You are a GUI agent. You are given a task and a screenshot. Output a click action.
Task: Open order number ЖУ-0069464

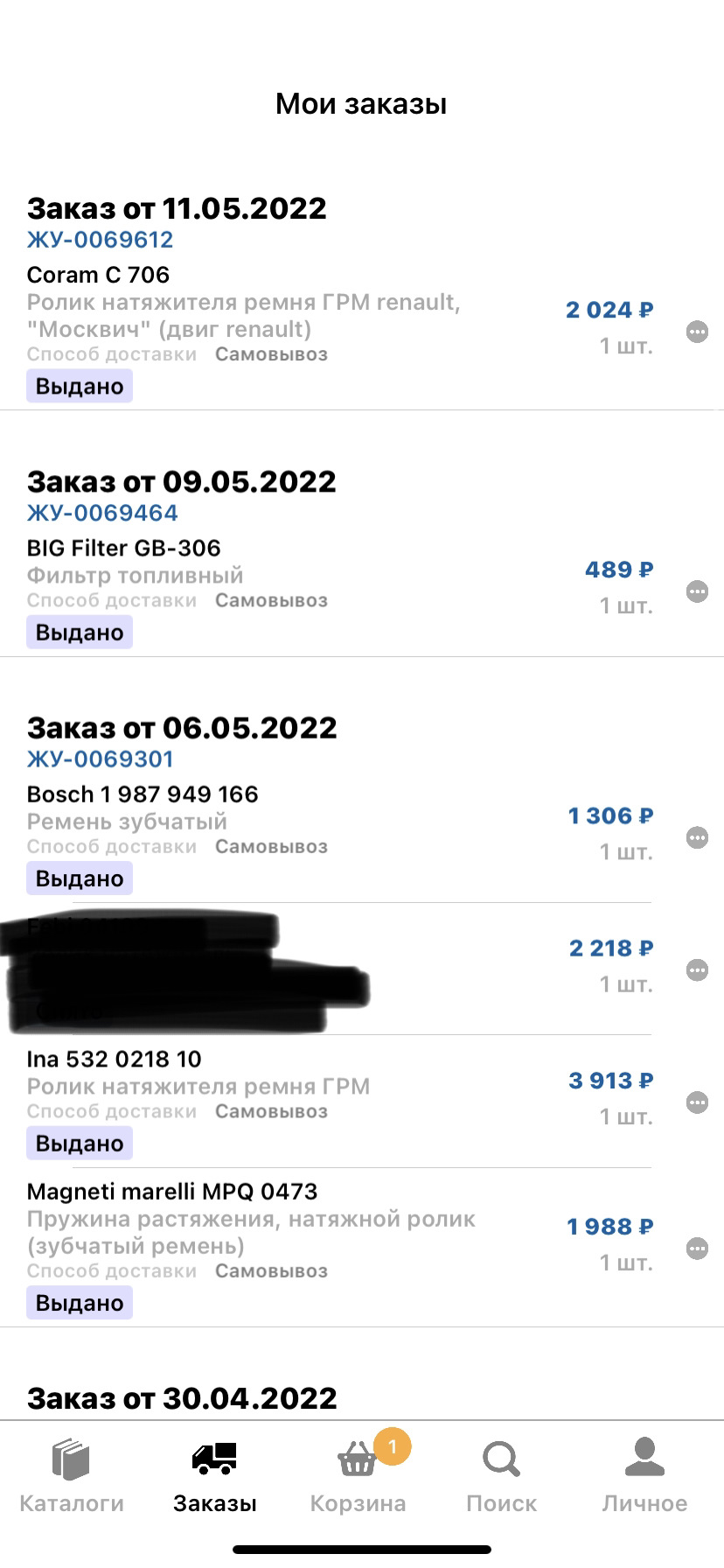102,513
